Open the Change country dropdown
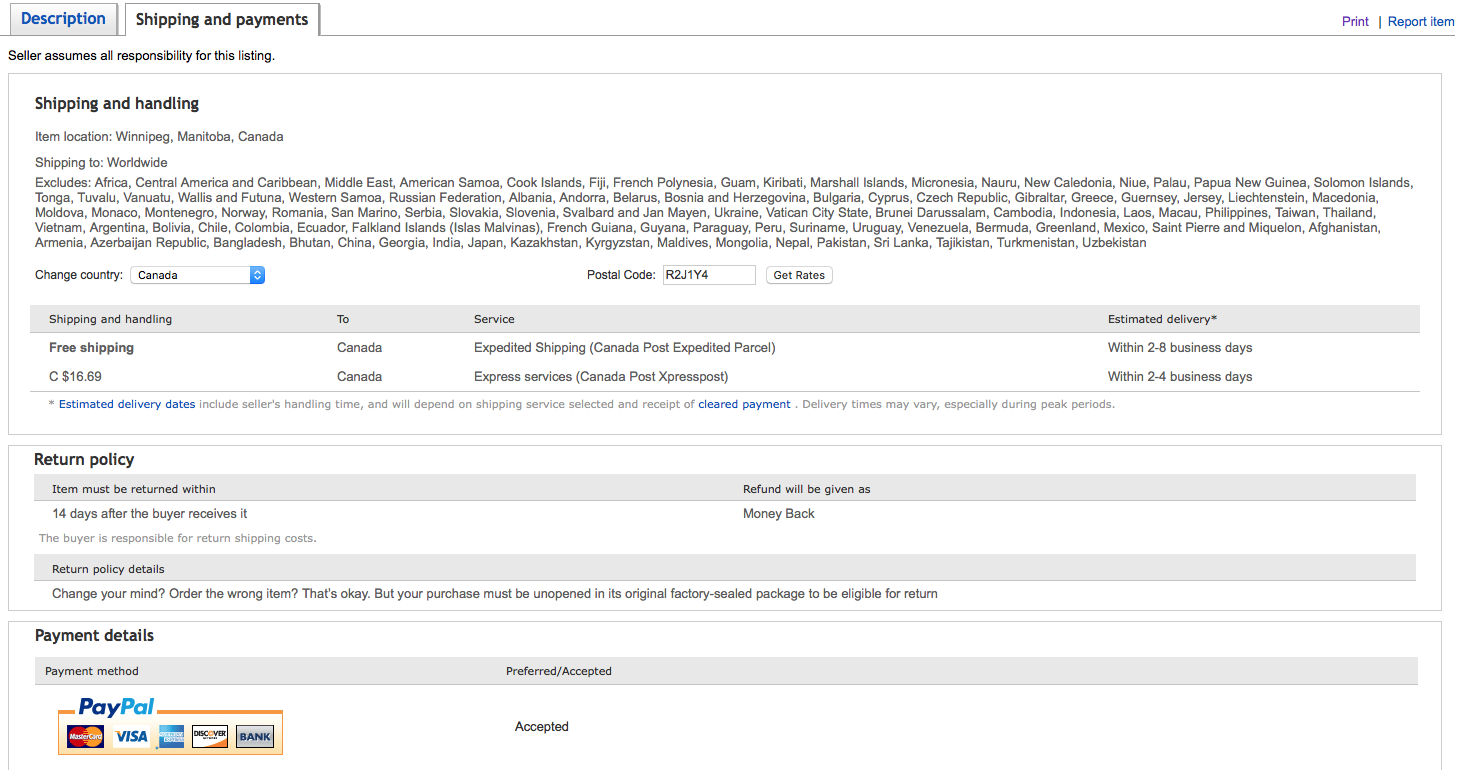 pos(197,275)
